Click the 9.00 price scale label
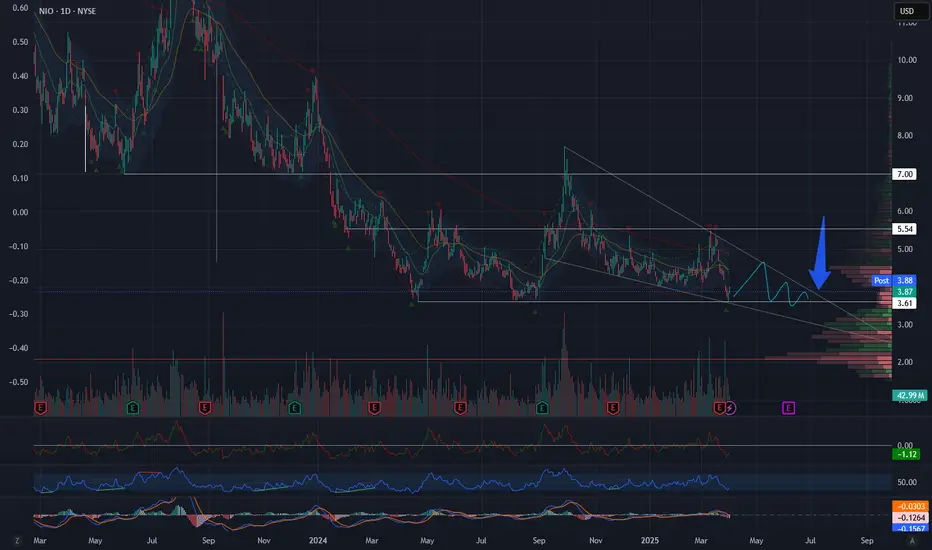 pyautogui.click(x=905, y=98)
